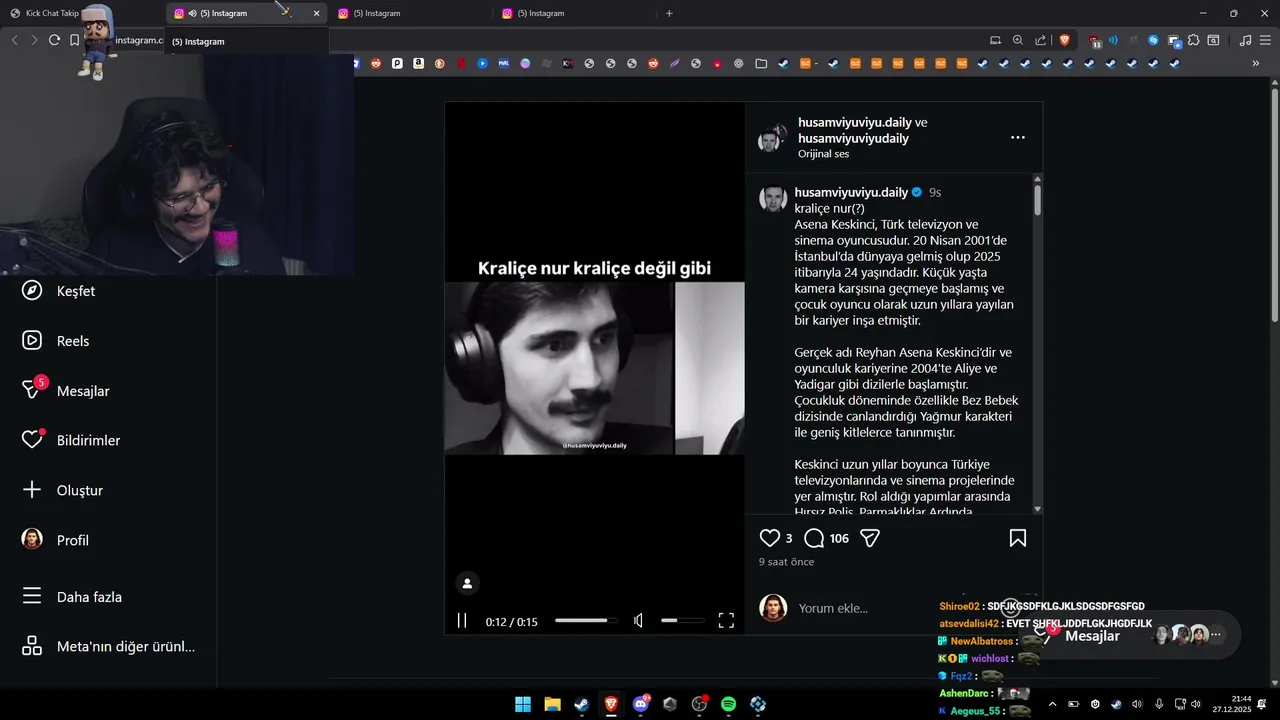Open File Explorer from the taskbar
1280x720 pixels.
tap(552, 704)
